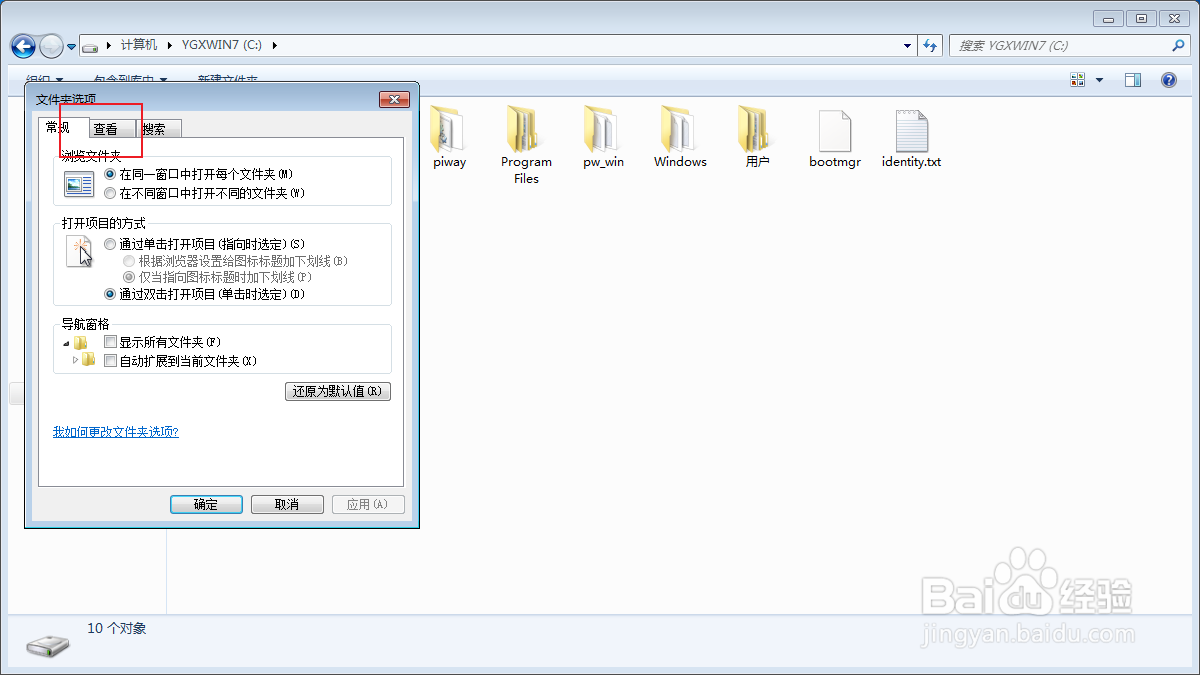Open Help with the question mark icon
The image size is (1200, 675).
click(1169, 80)
